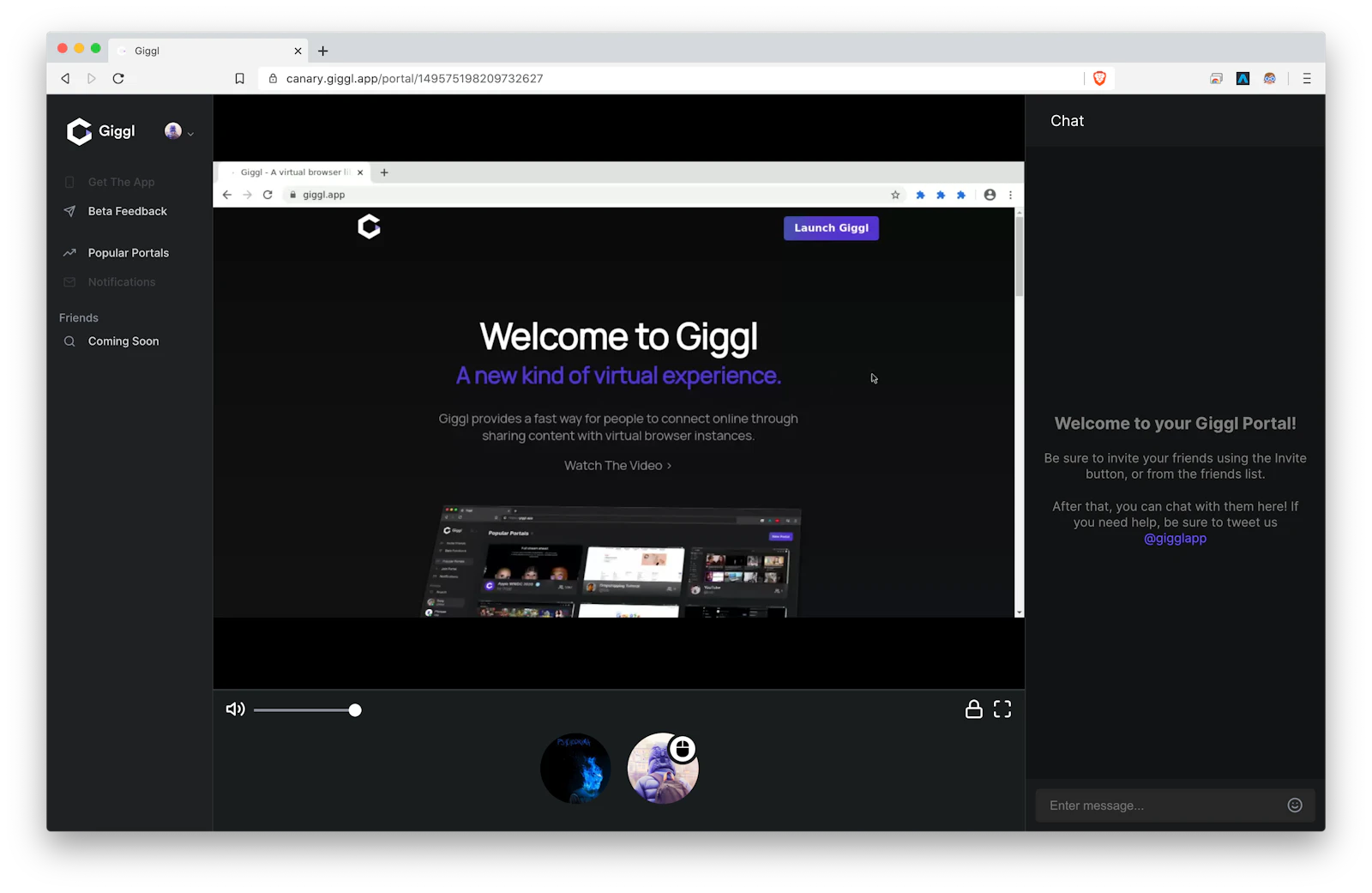This screenshot has height=893, width=1372.
Task: Open the user avatar dropdown menu
Action: click(178, 131)
